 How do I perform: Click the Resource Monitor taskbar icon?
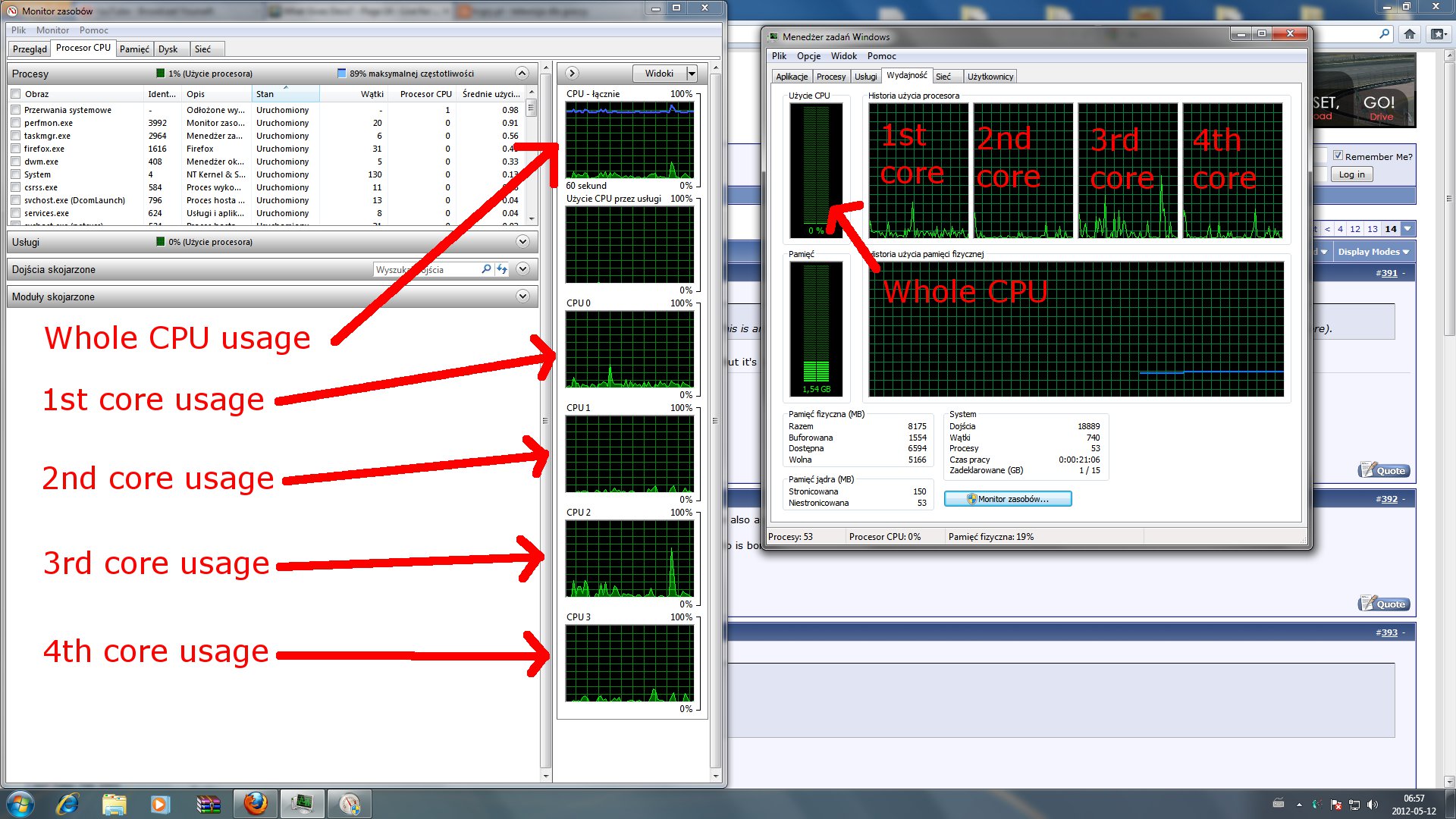click(349, 803)
